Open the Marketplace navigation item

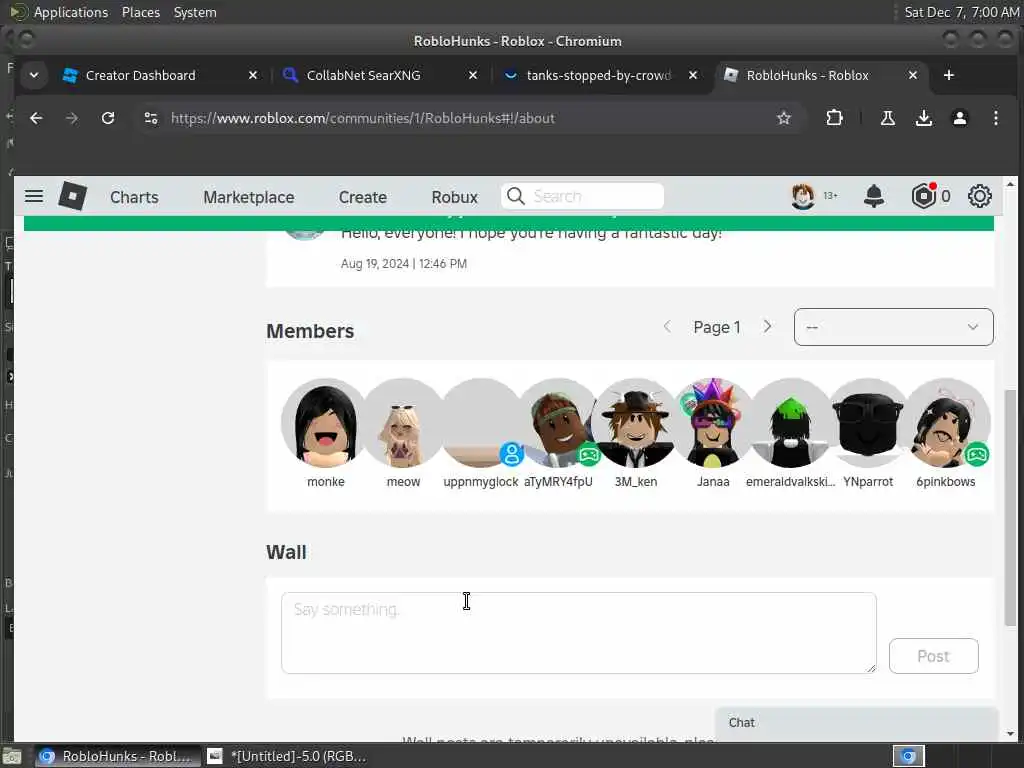[249, 197]
